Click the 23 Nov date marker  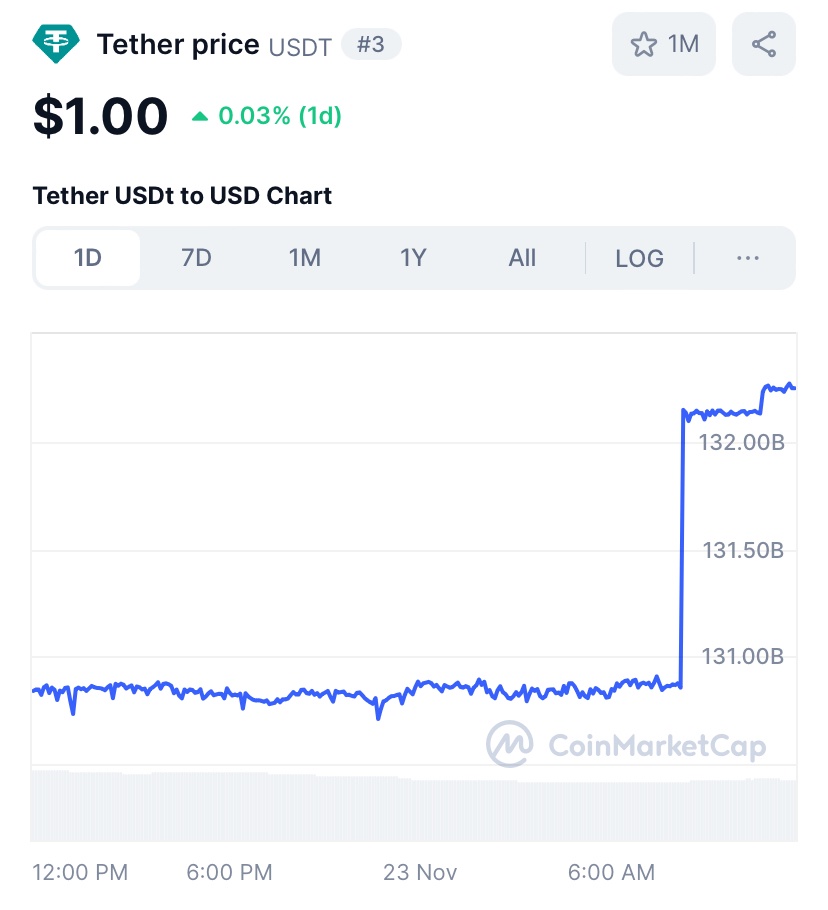coord(420,872)
